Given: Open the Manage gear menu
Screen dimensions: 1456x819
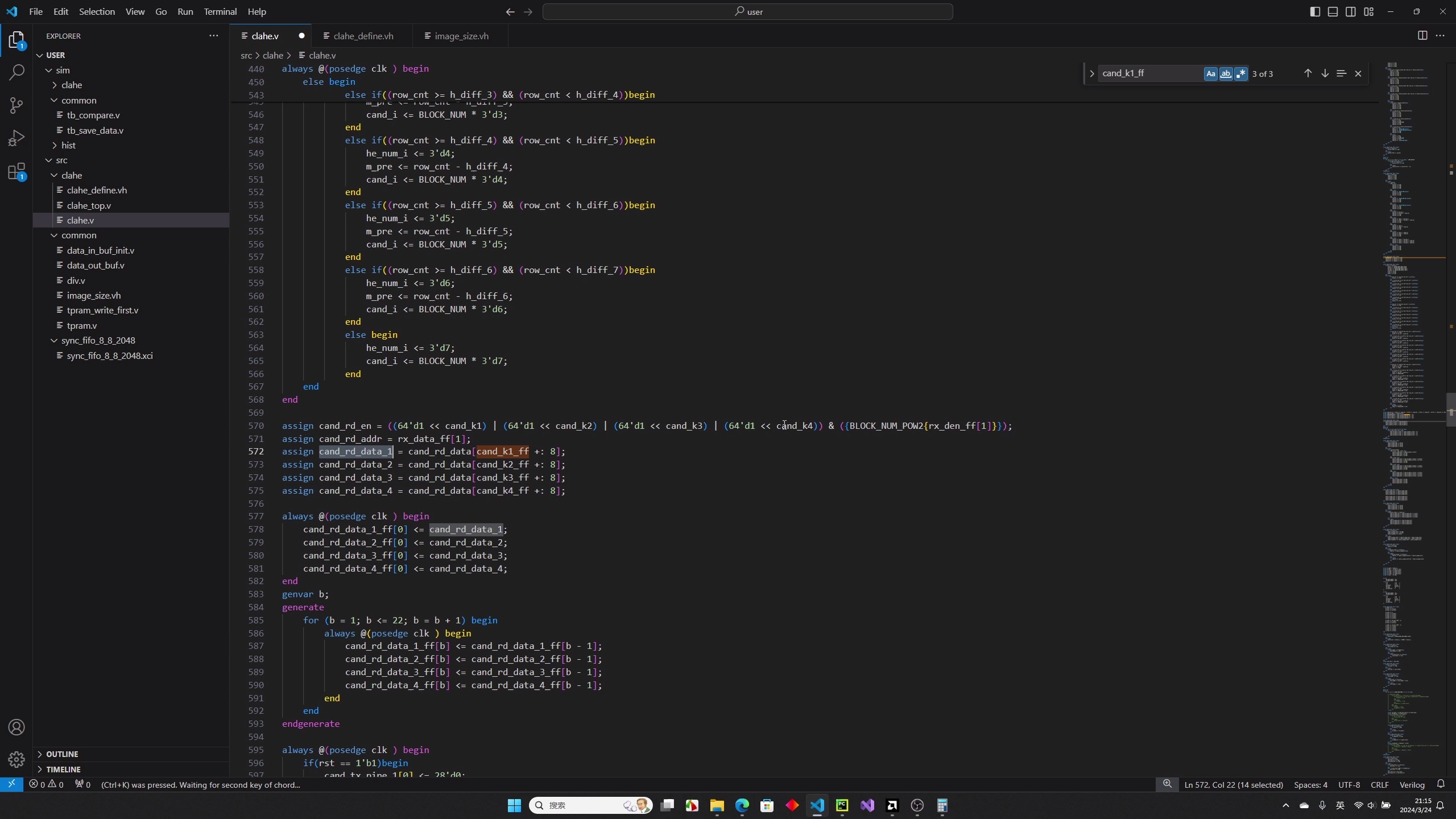Looking at the screenshot, I should [16, 759].
